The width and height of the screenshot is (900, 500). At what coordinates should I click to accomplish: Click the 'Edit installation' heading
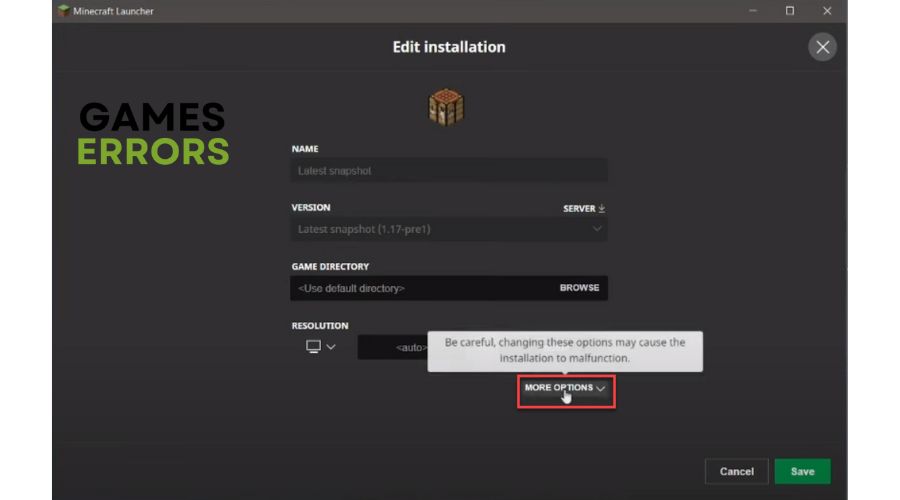[449, 47]
